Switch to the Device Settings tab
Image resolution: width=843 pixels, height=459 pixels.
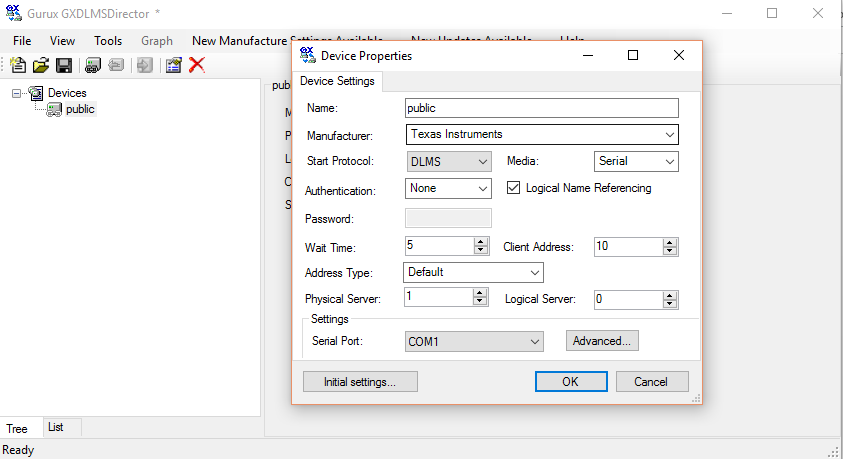(x=337, y=81)
